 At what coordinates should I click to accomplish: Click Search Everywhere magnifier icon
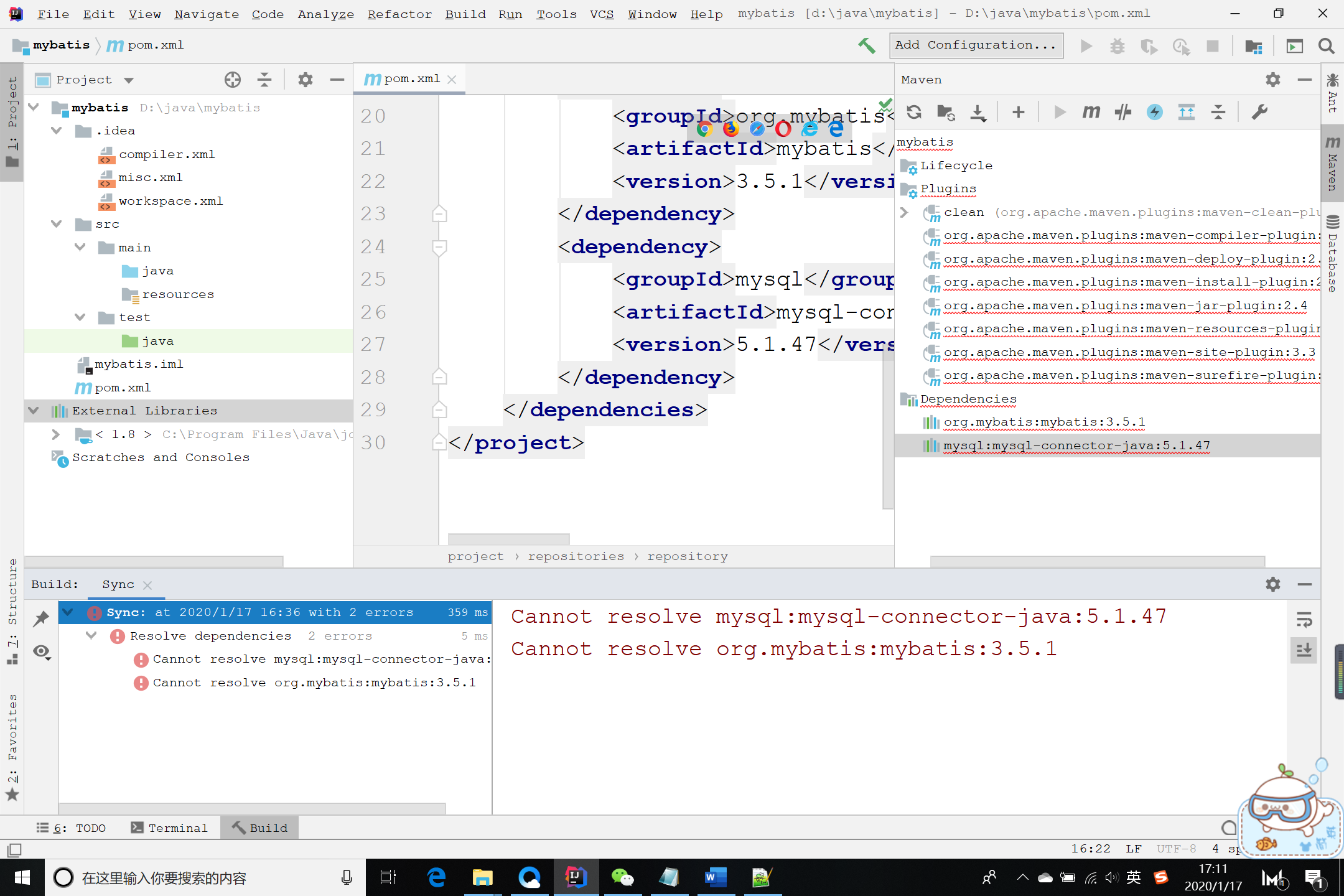[1327, 46]
